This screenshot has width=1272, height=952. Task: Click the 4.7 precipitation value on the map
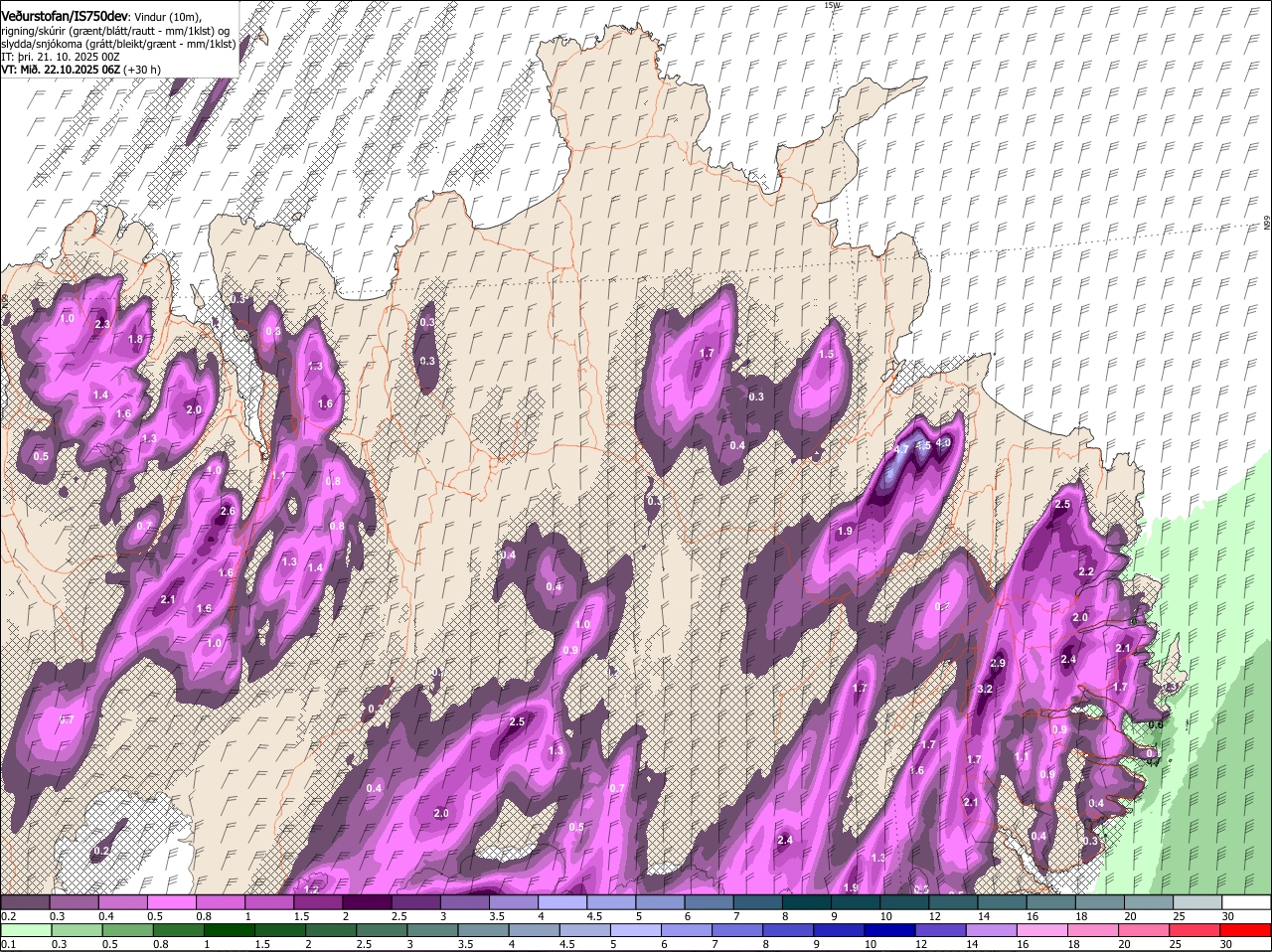(x=901, y=450)
